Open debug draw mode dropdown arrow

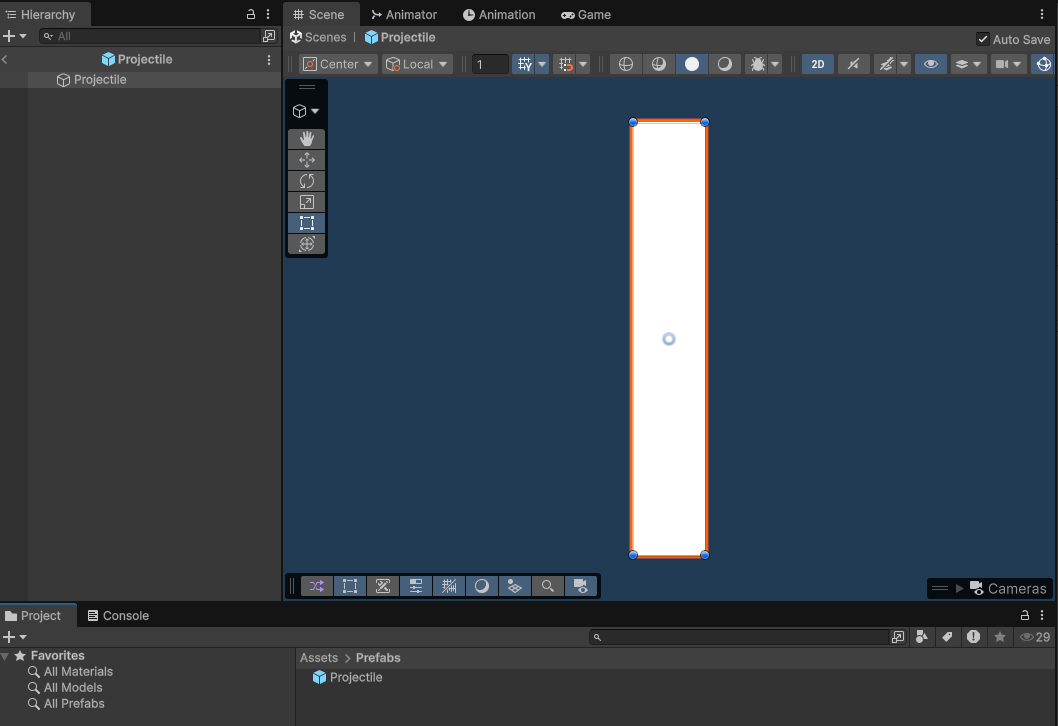[775, 64]
